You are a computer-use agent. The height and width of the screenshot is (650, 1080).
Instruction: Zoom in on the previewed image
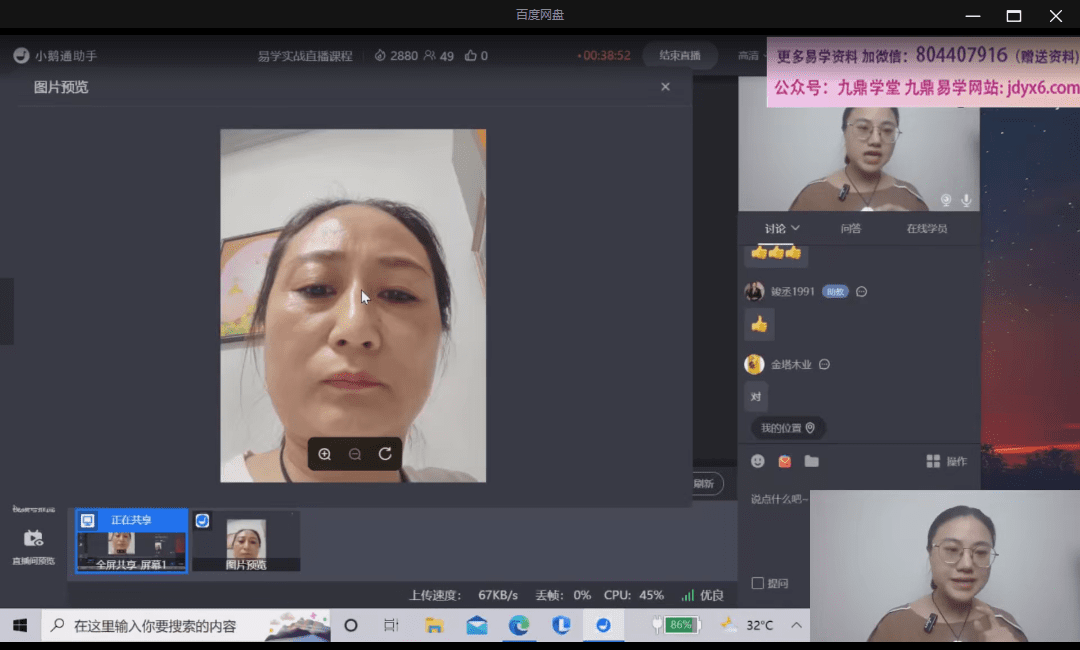click(x=325, y=454)
